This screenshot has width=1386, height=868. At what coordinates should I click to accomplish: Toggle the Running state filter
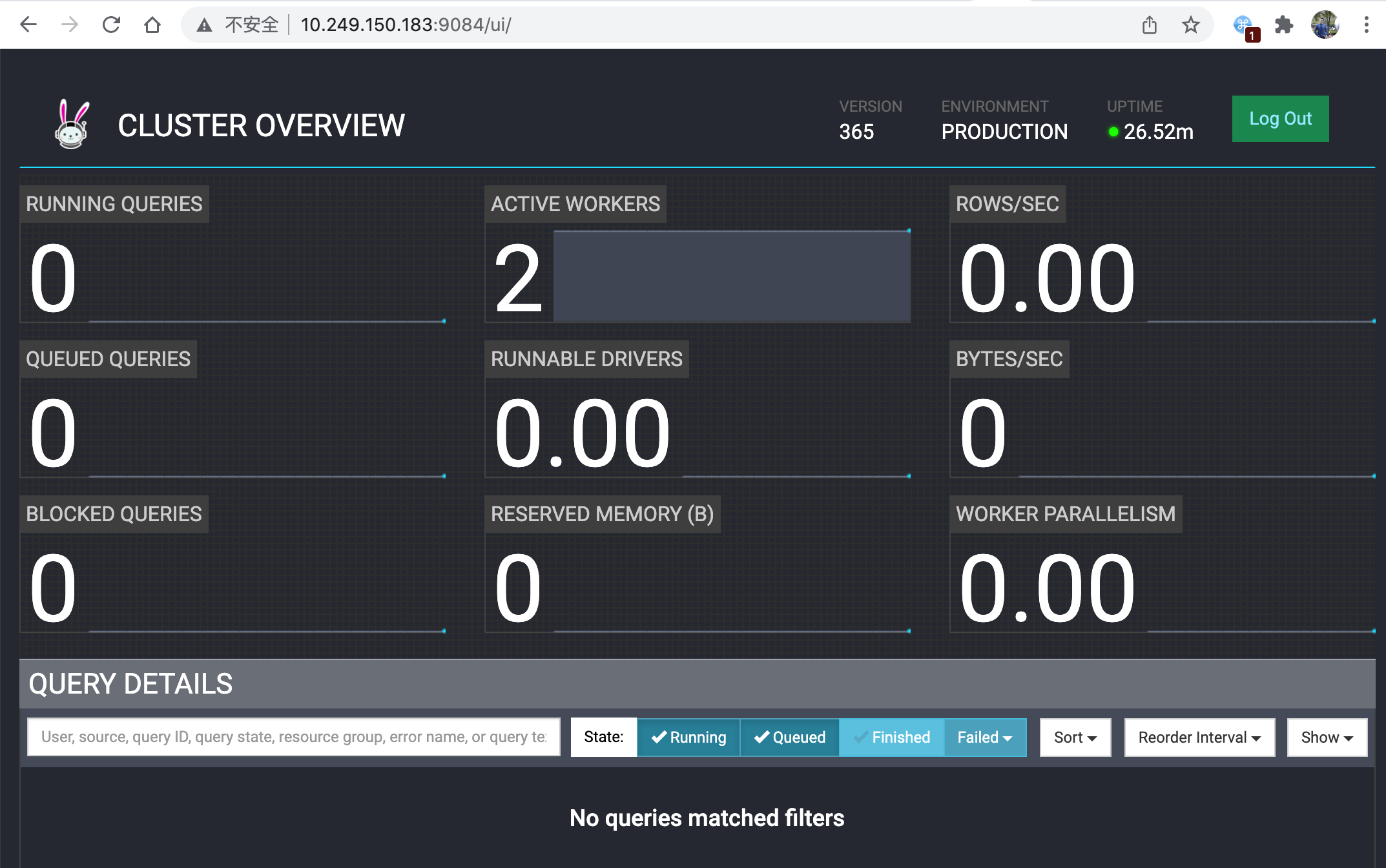pyautogui.click(x=688, y=737)
